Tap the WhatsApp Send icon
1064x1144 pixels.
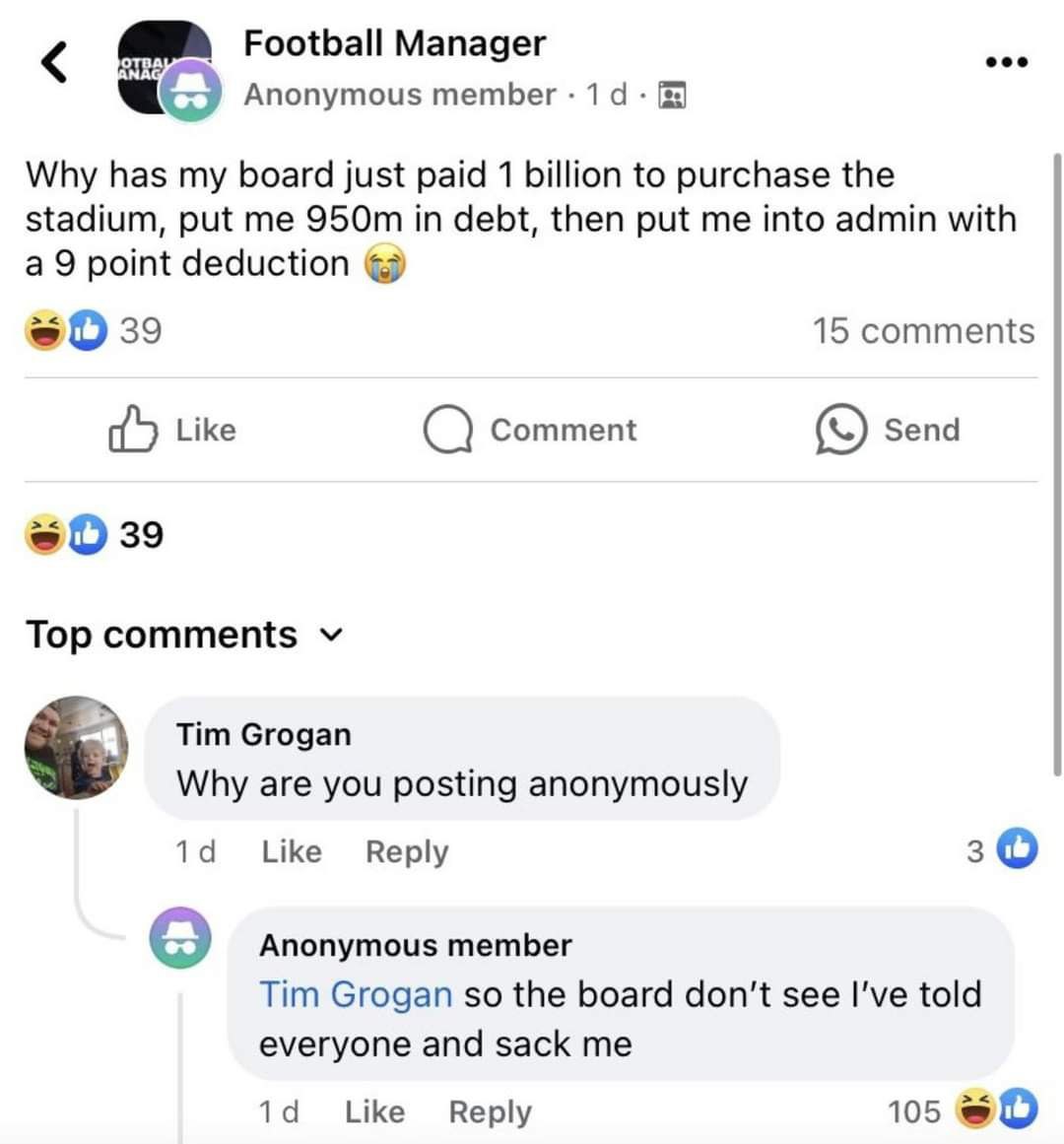click(839, 431)
